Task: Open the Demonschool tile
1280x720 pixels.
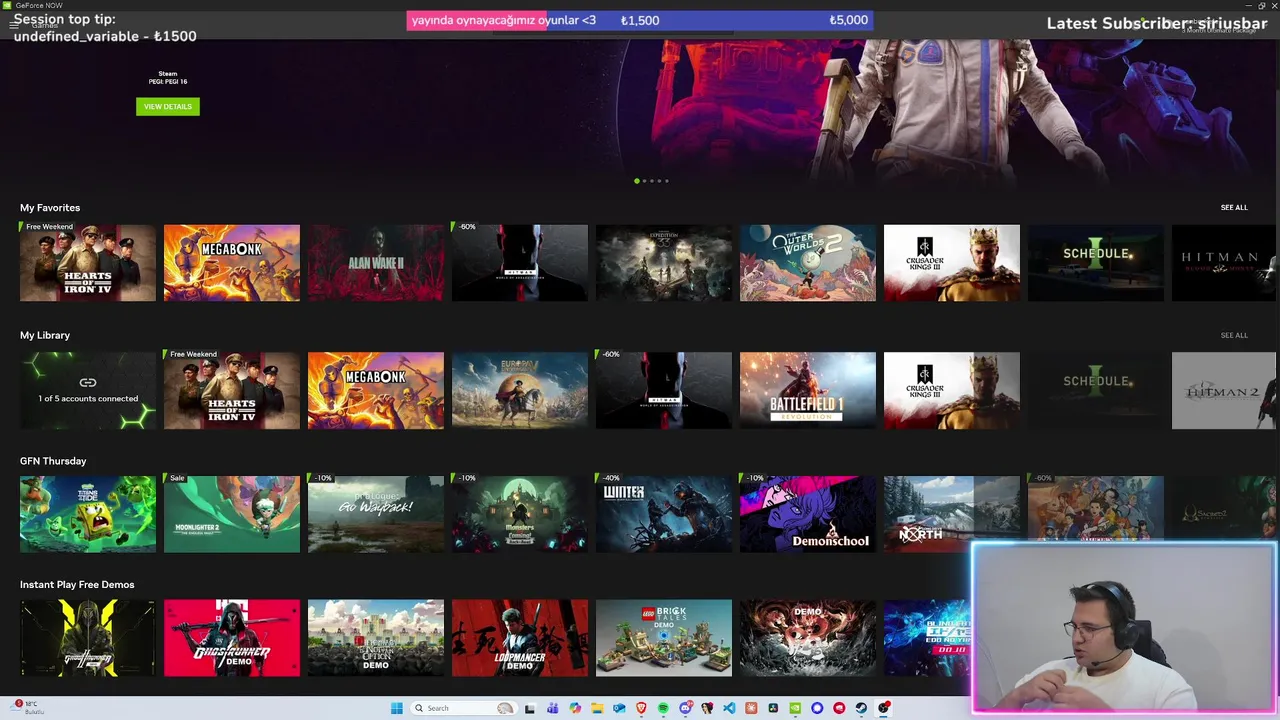Action: pos(808,514)
